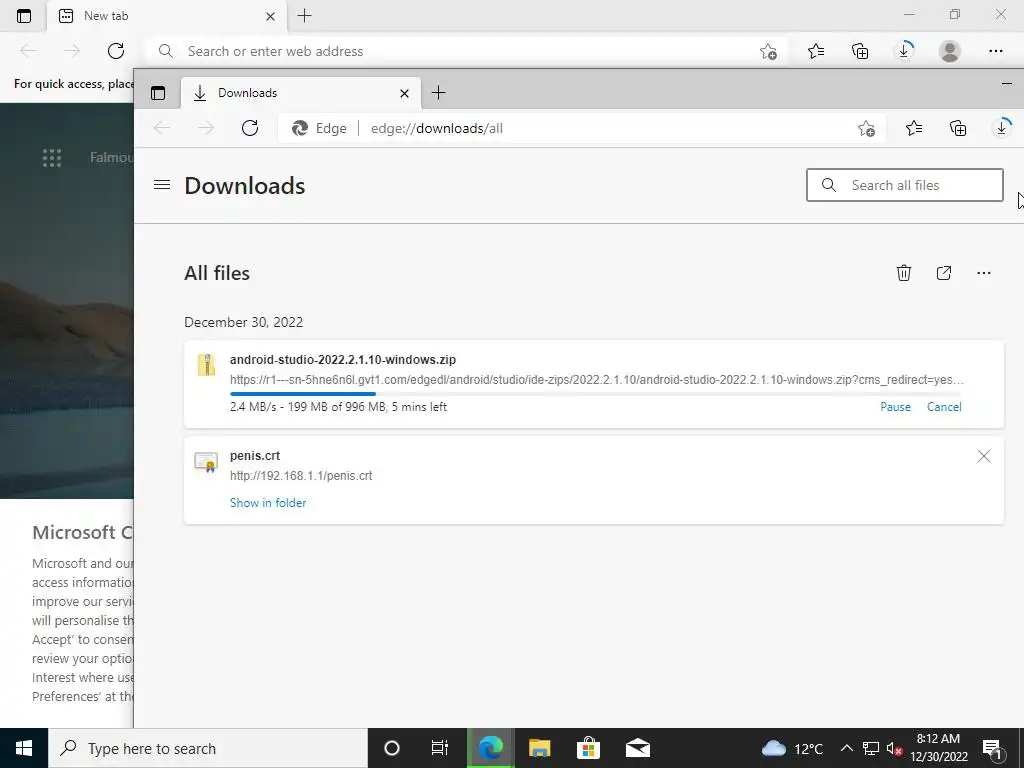Open the app launcher grid on New tab page
1024x768 pixels.
click(52, 157)
